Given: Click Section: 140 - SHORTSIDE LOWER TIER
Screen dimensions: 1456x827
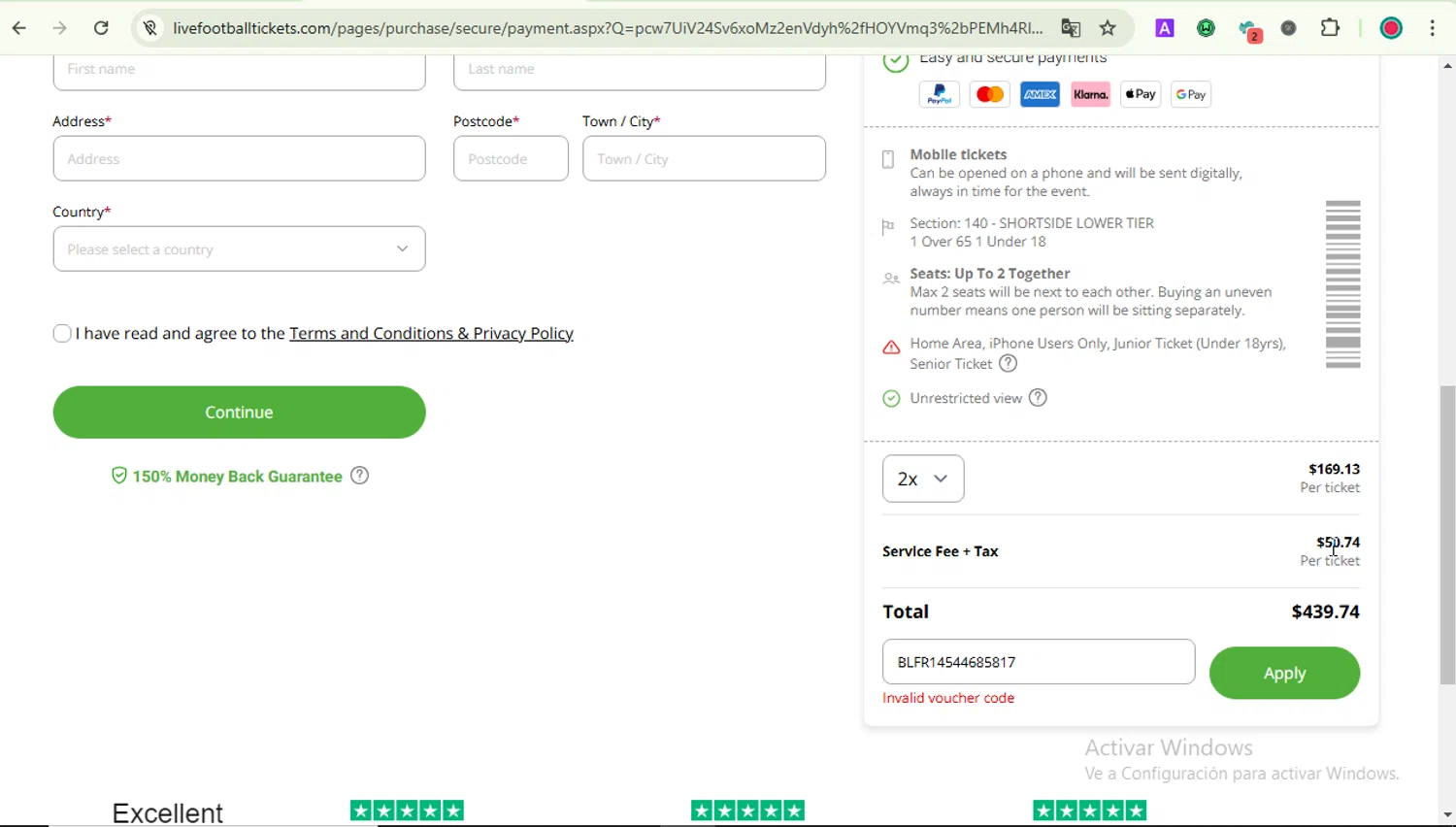Looking at the screenshot, I should [1032, 223].
